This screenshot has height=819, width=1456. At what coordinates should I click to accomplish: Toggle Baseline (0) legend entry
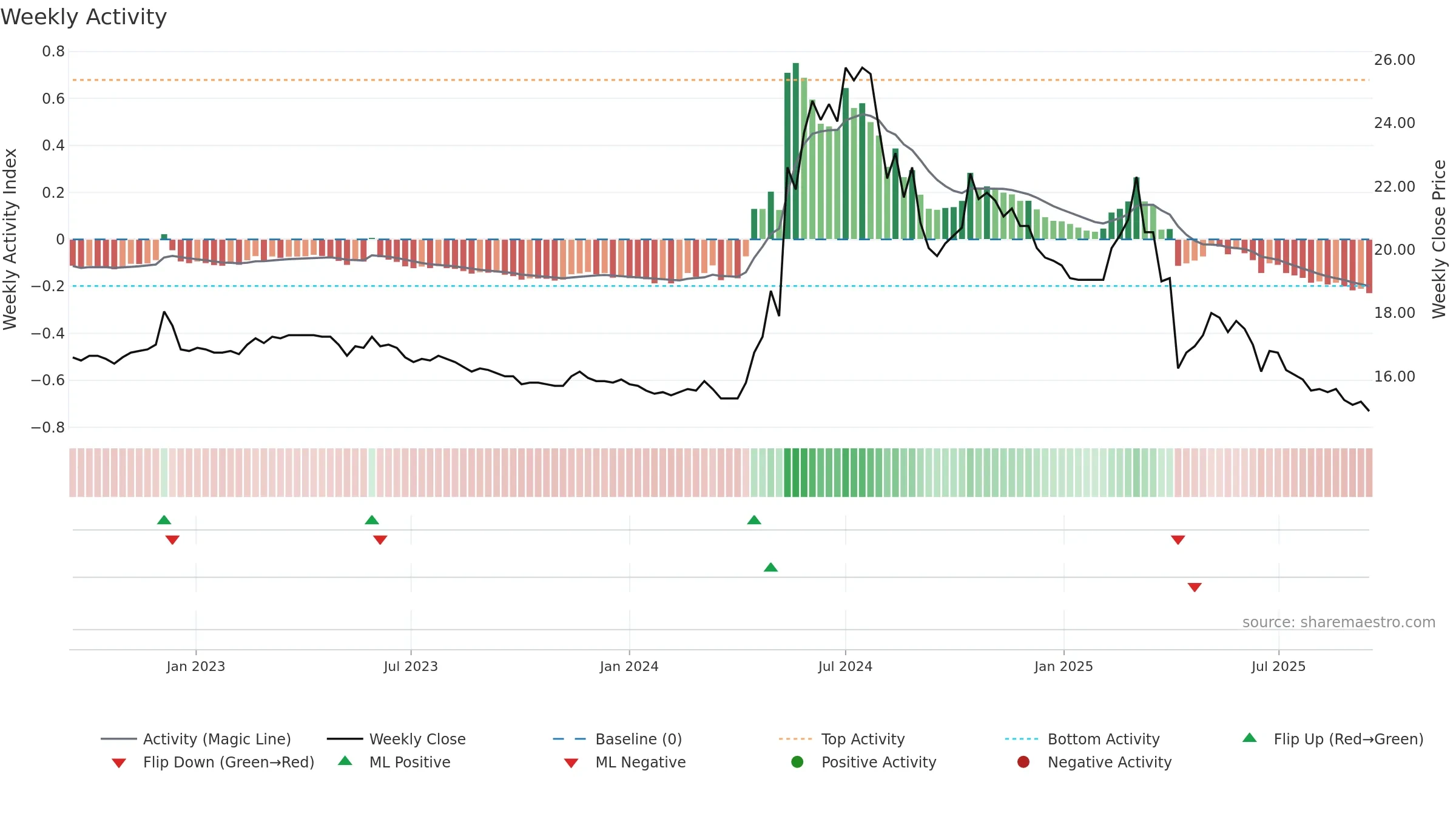(x=618, y=739)
